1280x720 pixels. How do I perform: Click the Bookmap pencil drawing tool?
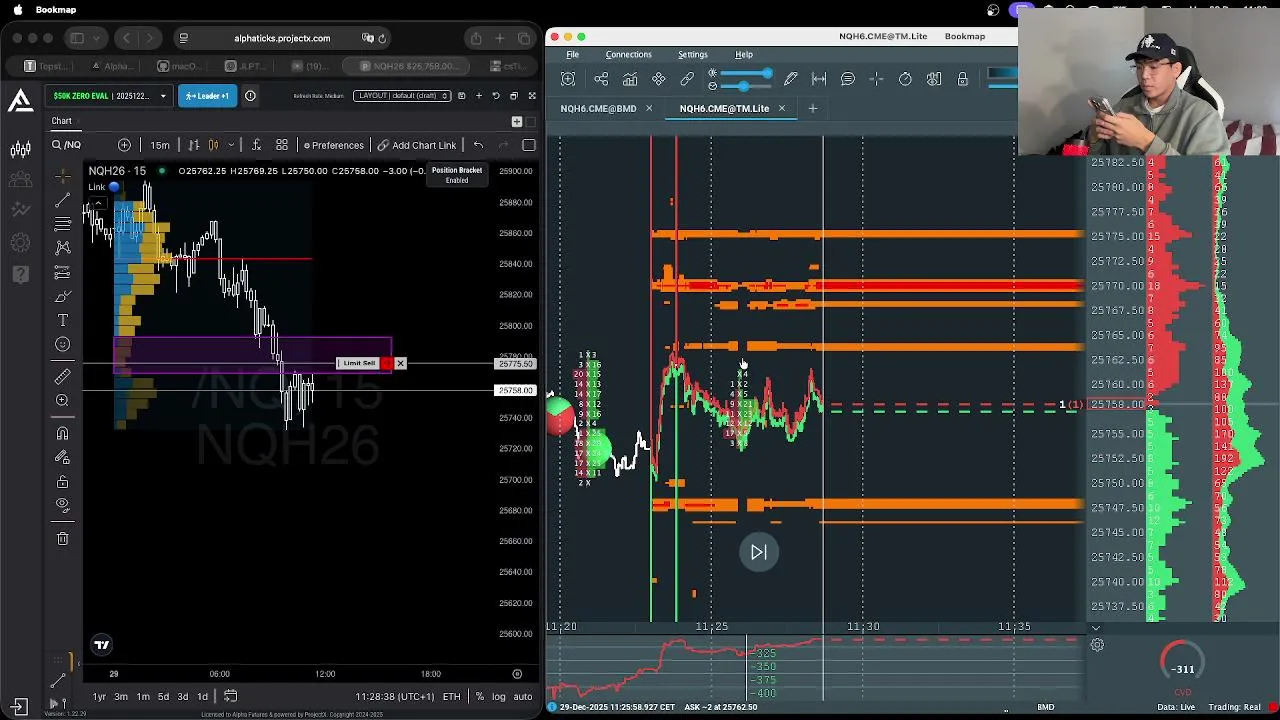click(x=790, y=79)
